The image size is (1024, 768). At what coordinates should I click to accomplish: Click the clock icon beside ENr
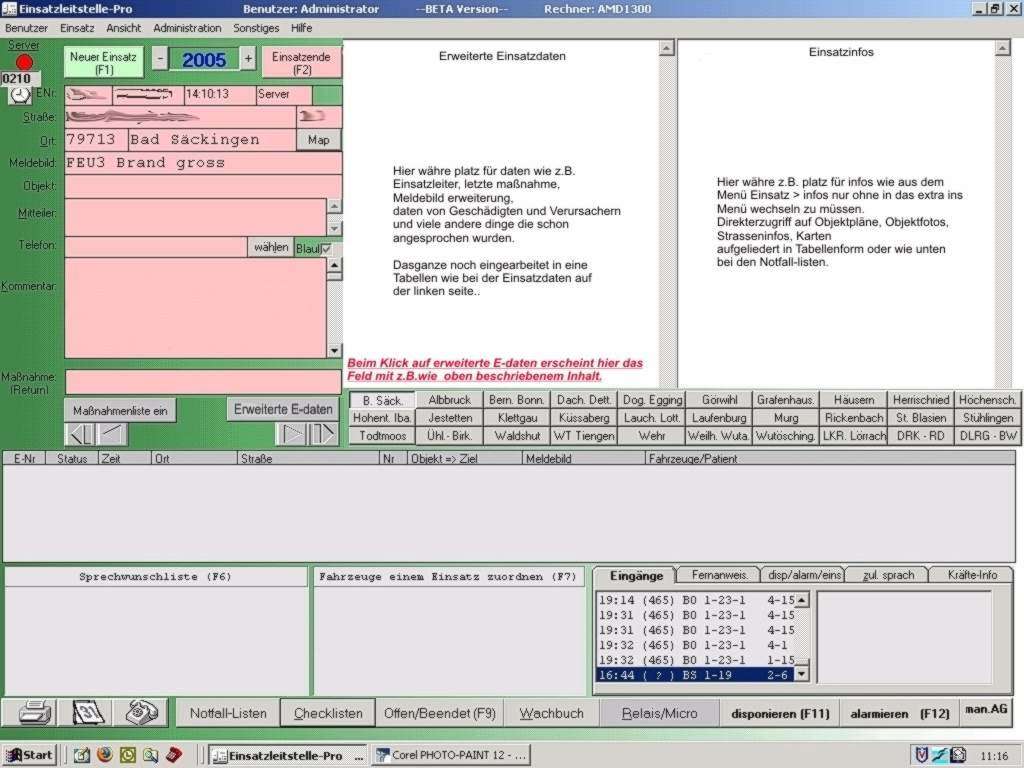pyautogui.click(x=20, y=95)
